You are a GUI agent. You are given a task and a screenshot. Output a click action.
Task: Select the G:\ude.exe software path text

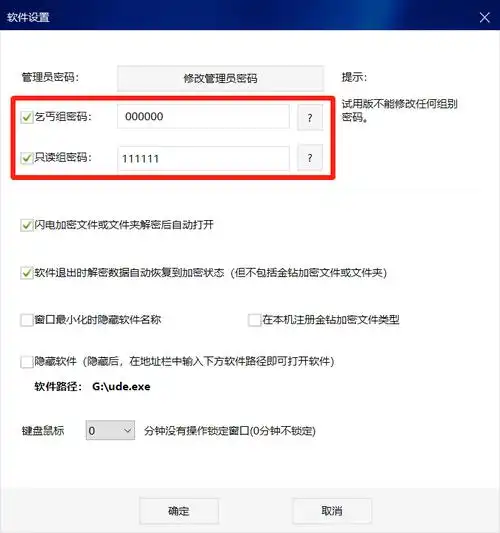[121, 387]
